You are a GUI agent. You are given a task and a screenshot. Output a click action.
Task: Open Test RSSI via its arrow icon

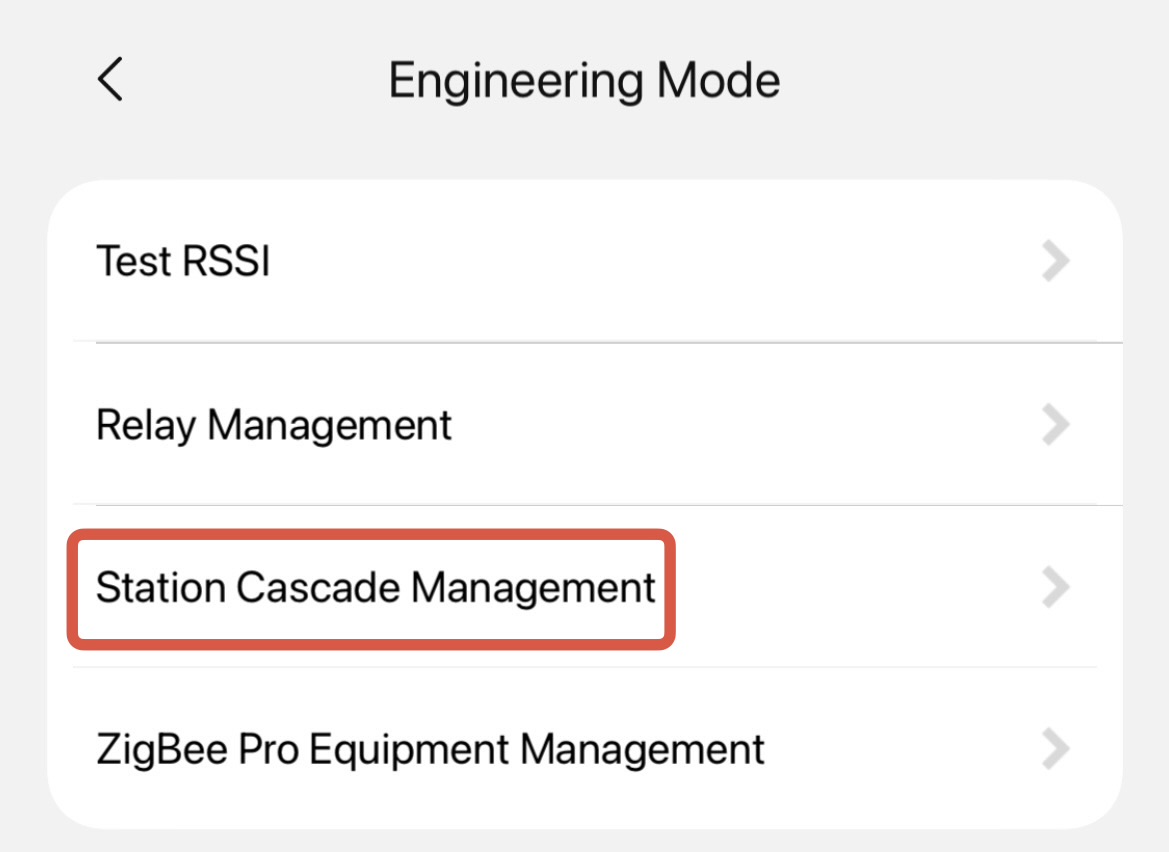click(1057, 261)
